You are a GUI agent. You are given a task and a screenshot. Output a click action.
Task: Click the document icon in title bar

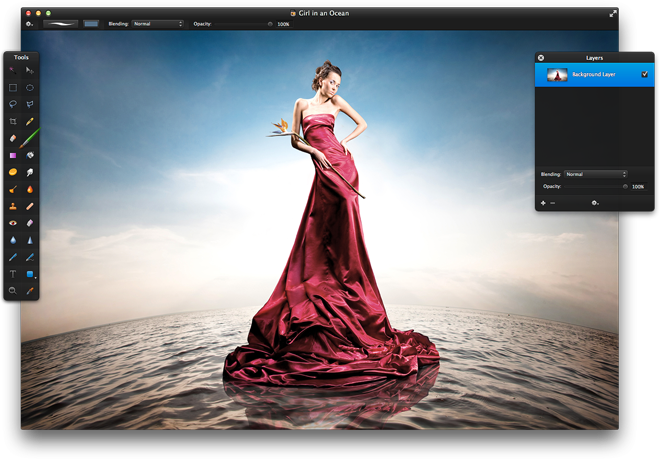[293, 13]
